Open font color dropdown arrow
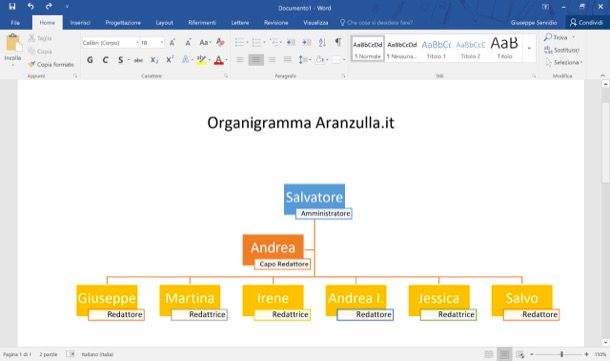610x361 pixels. click(x=226, y=60)
